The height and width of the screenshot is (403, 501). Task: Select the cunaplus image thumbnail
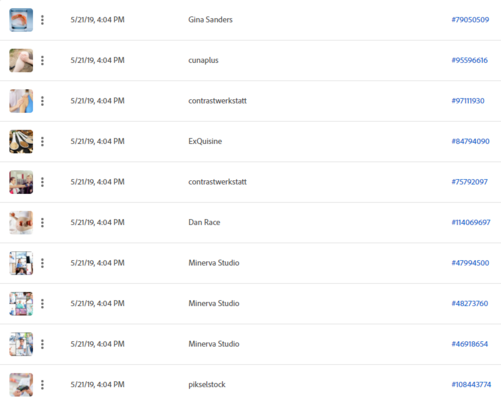pos(21,60)
